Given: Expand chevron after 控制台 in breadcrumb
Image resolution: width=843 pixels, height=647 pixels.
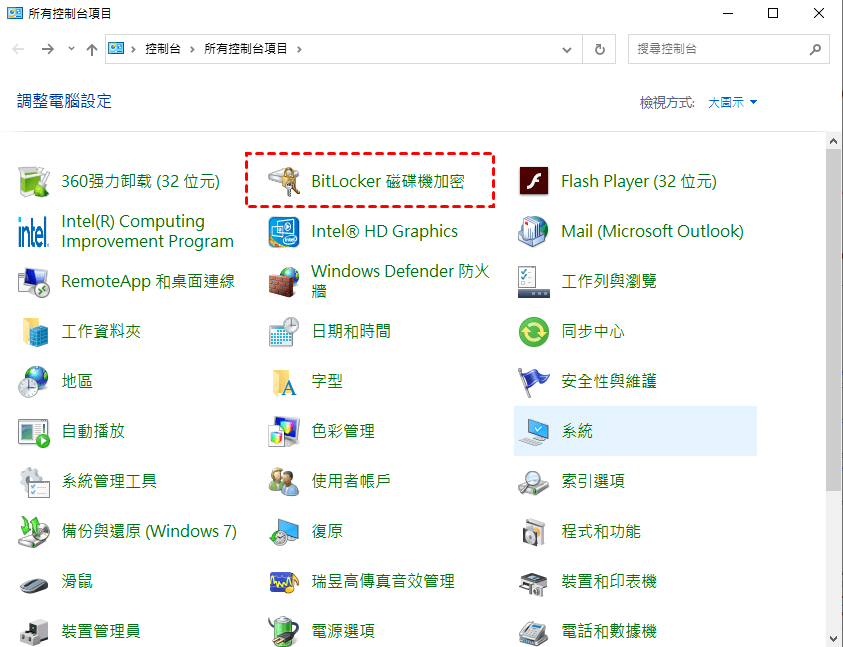Looking at the screenshot, I should pyautogui.click(x=192, y=49).
